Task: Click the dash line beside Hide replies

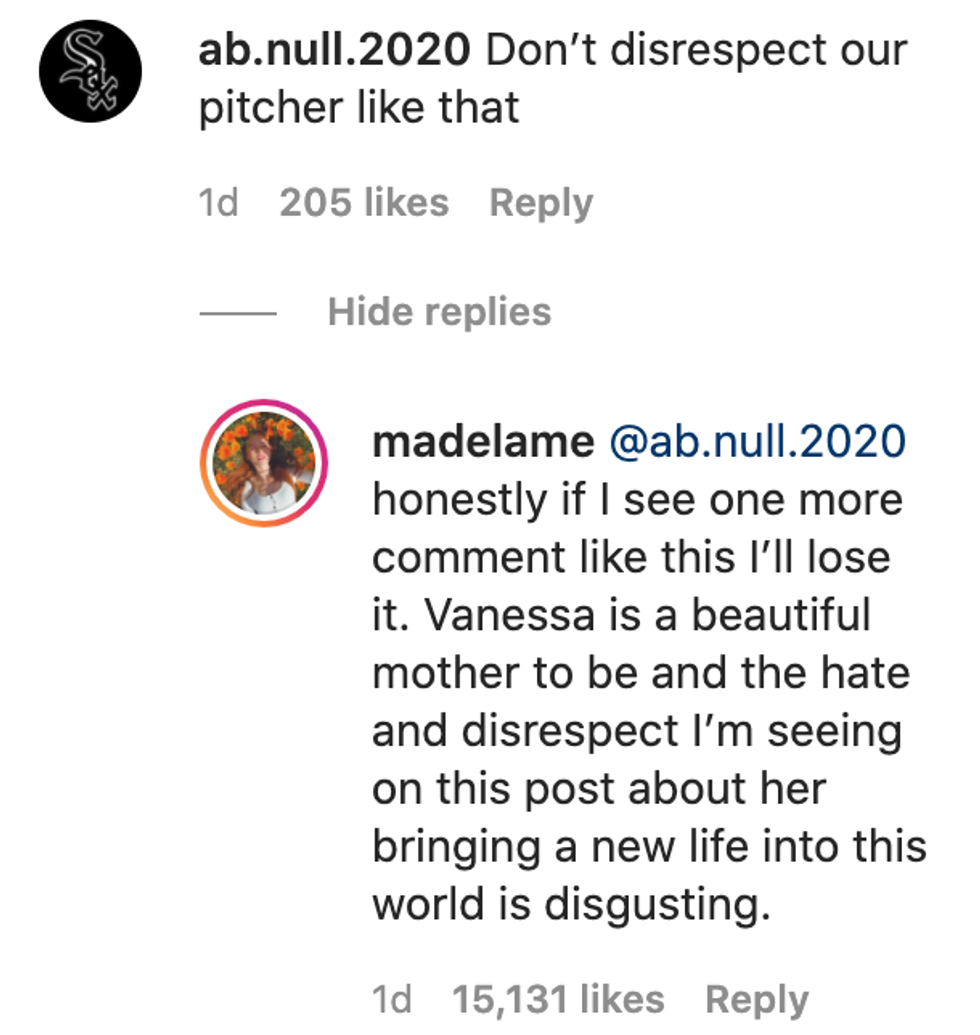Action: 237,313
